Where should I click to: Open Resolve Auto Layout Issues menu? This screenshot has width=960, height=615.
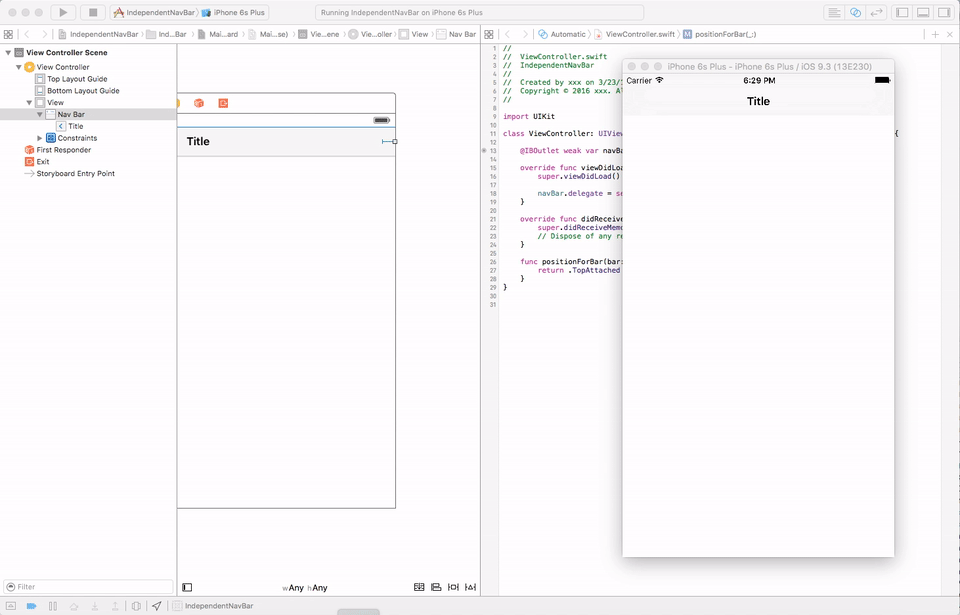tap(470, 587)
